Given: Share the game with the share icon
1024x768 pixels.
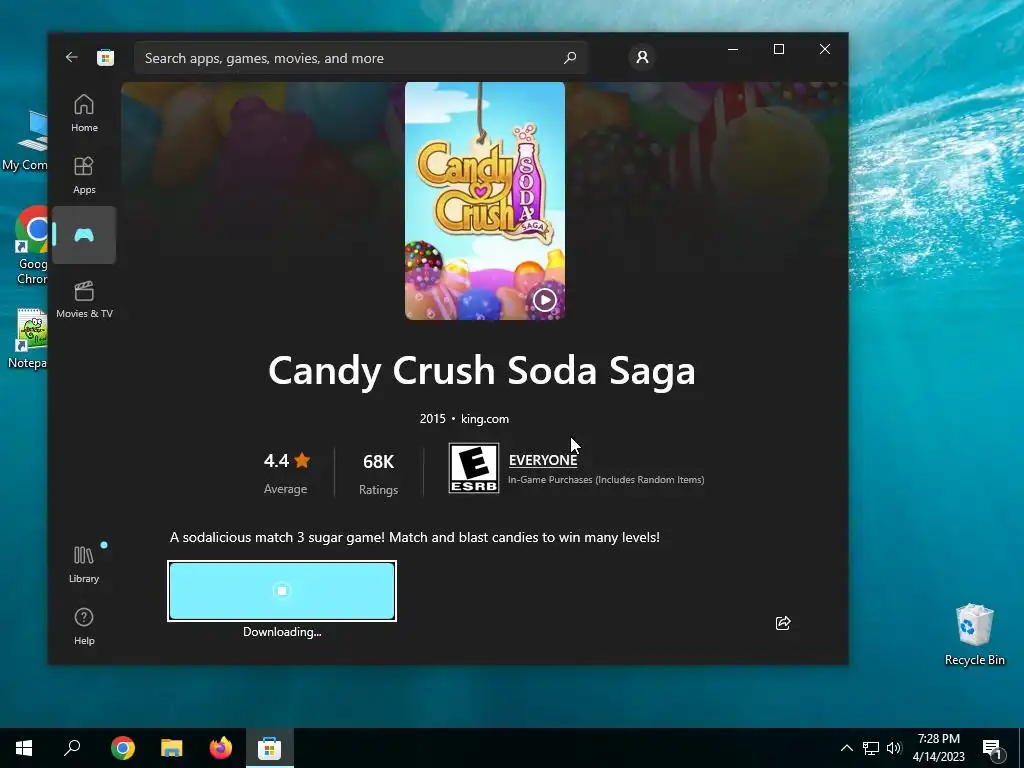Looking at the screenshot, I should point(783,623).
